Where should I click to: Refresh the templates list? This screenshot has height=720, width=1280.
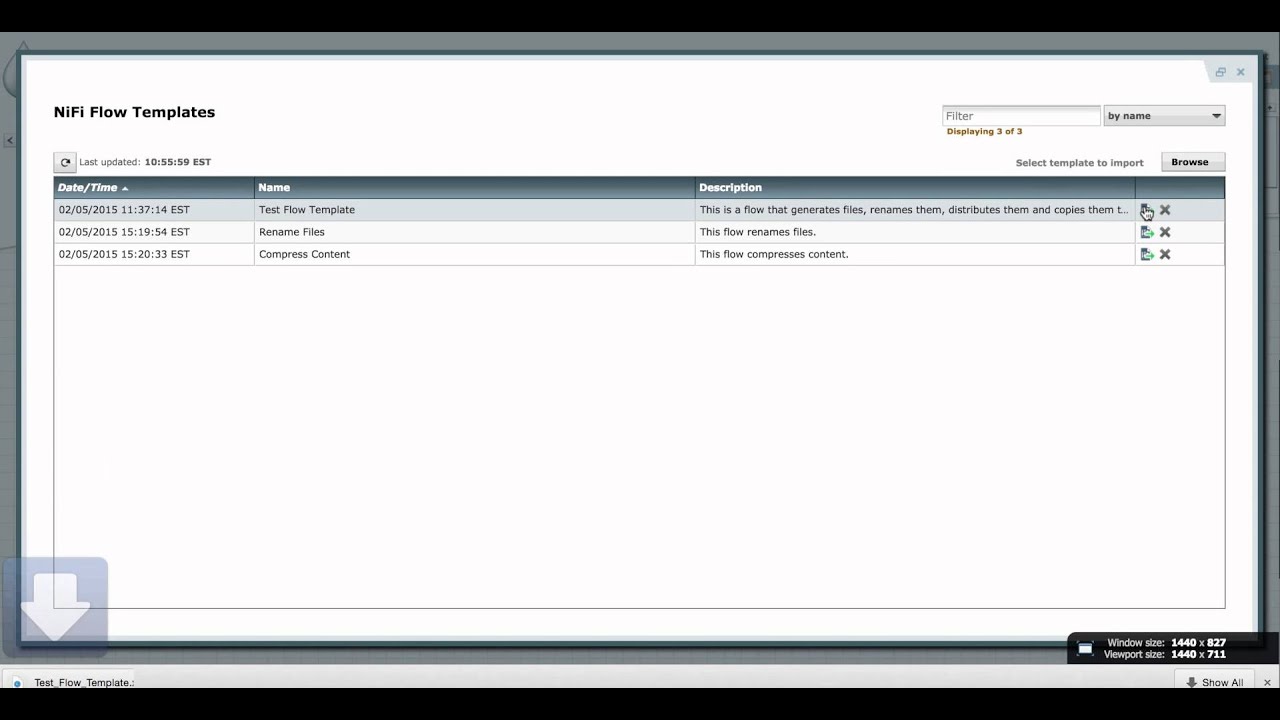[x=65, y=162]
